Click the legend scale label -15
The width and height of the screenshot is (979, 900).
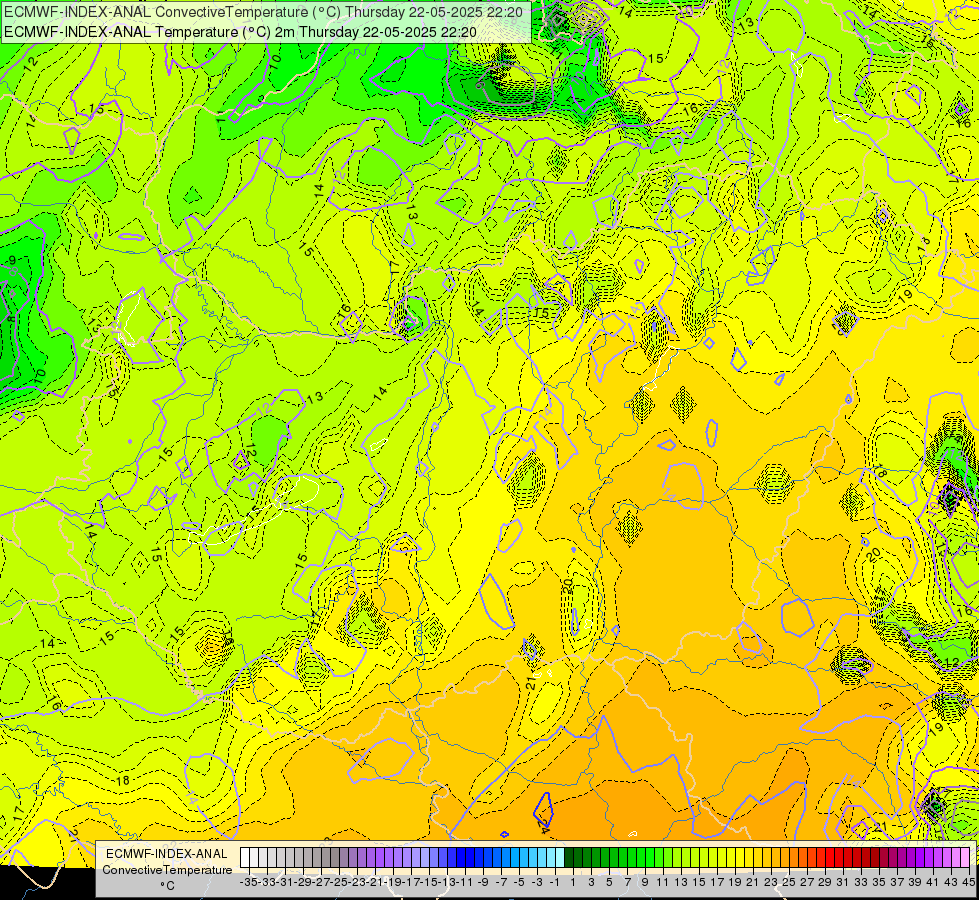point(430,882)
